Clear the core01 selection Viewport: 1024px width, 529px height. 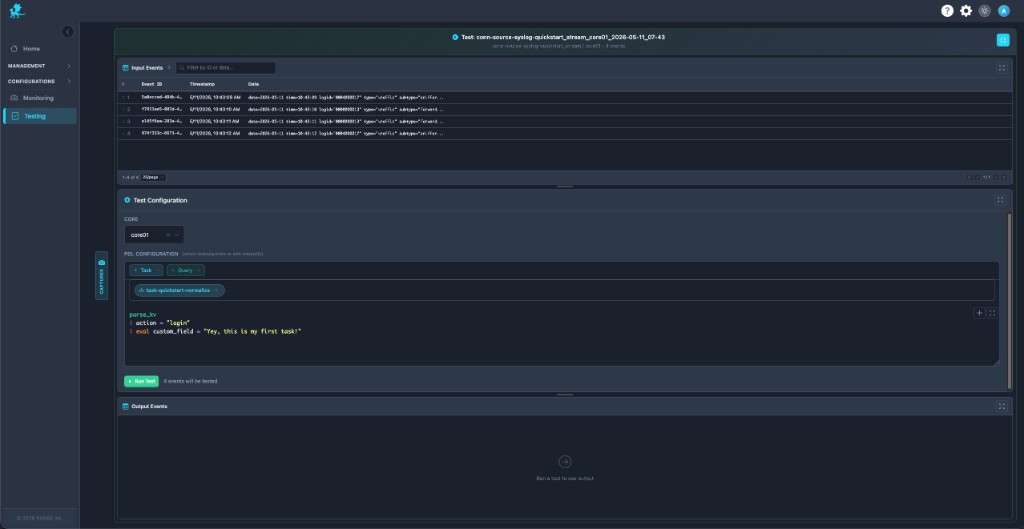(x=168, y=234)
